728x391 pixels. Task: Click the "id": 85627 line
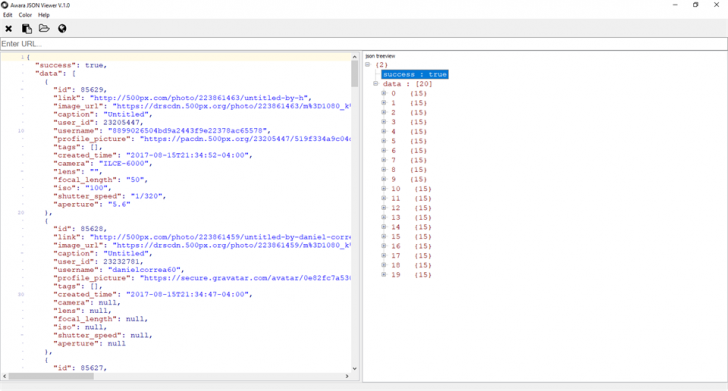point(80,368)
